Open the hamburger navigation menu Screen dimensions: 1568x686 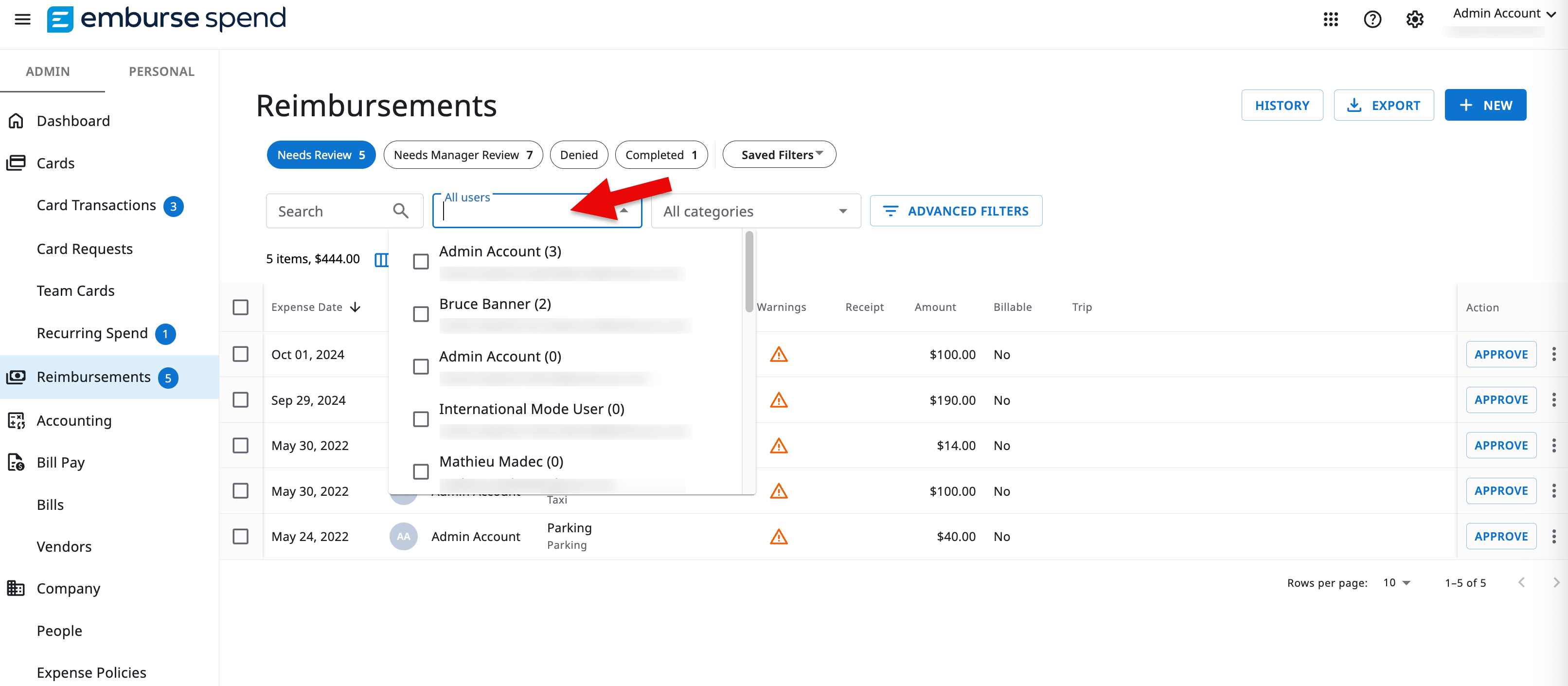tap(22, 19)
